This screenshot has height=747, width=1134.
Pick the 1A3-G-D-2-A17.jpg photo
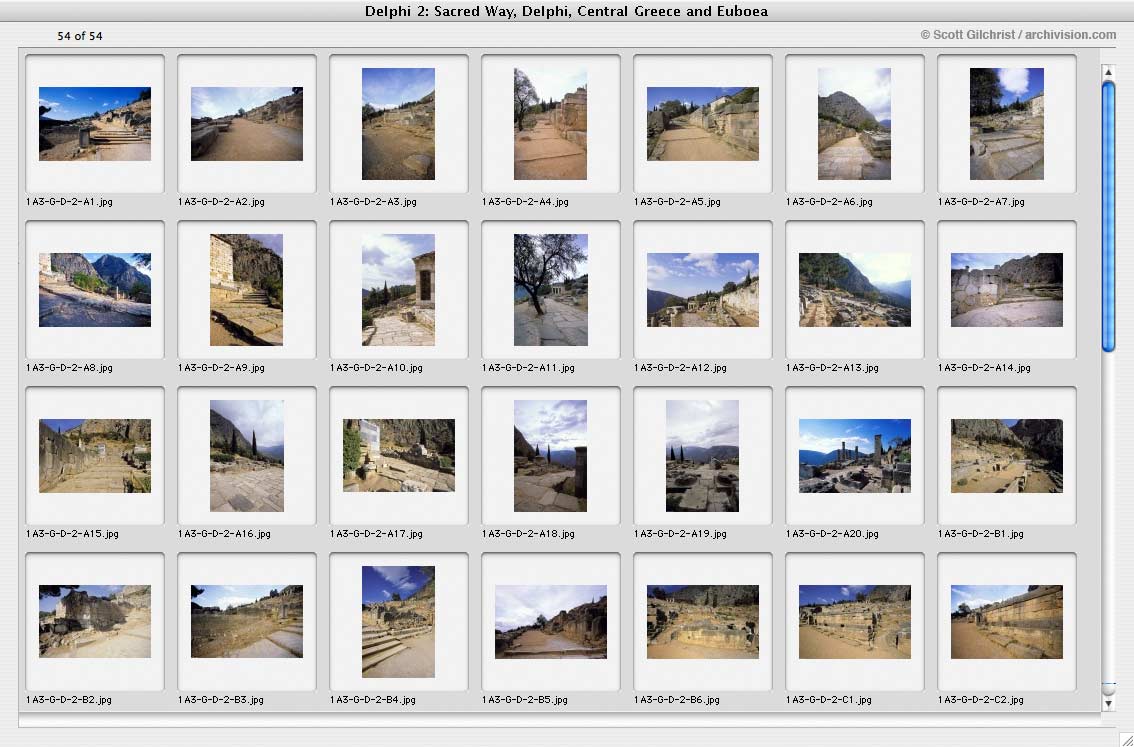[398, 456]
